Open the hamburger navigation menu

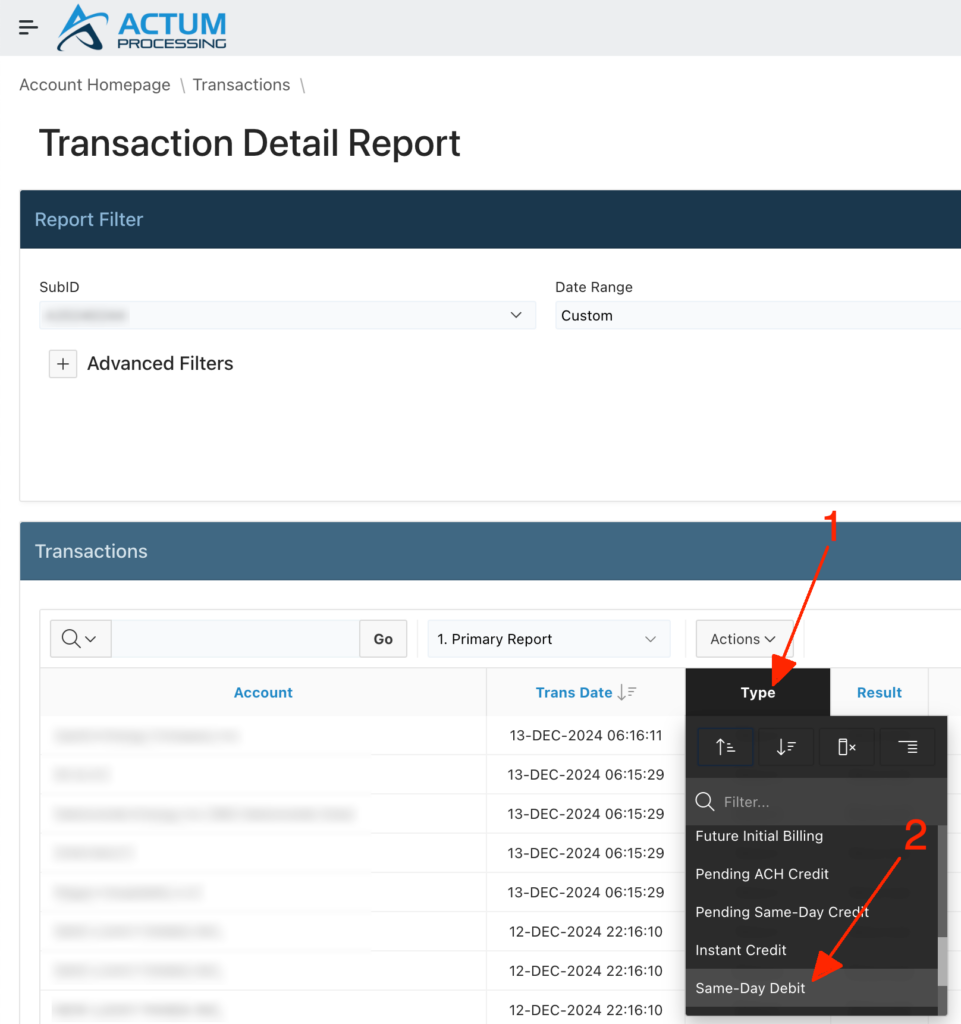coord(27,27)
